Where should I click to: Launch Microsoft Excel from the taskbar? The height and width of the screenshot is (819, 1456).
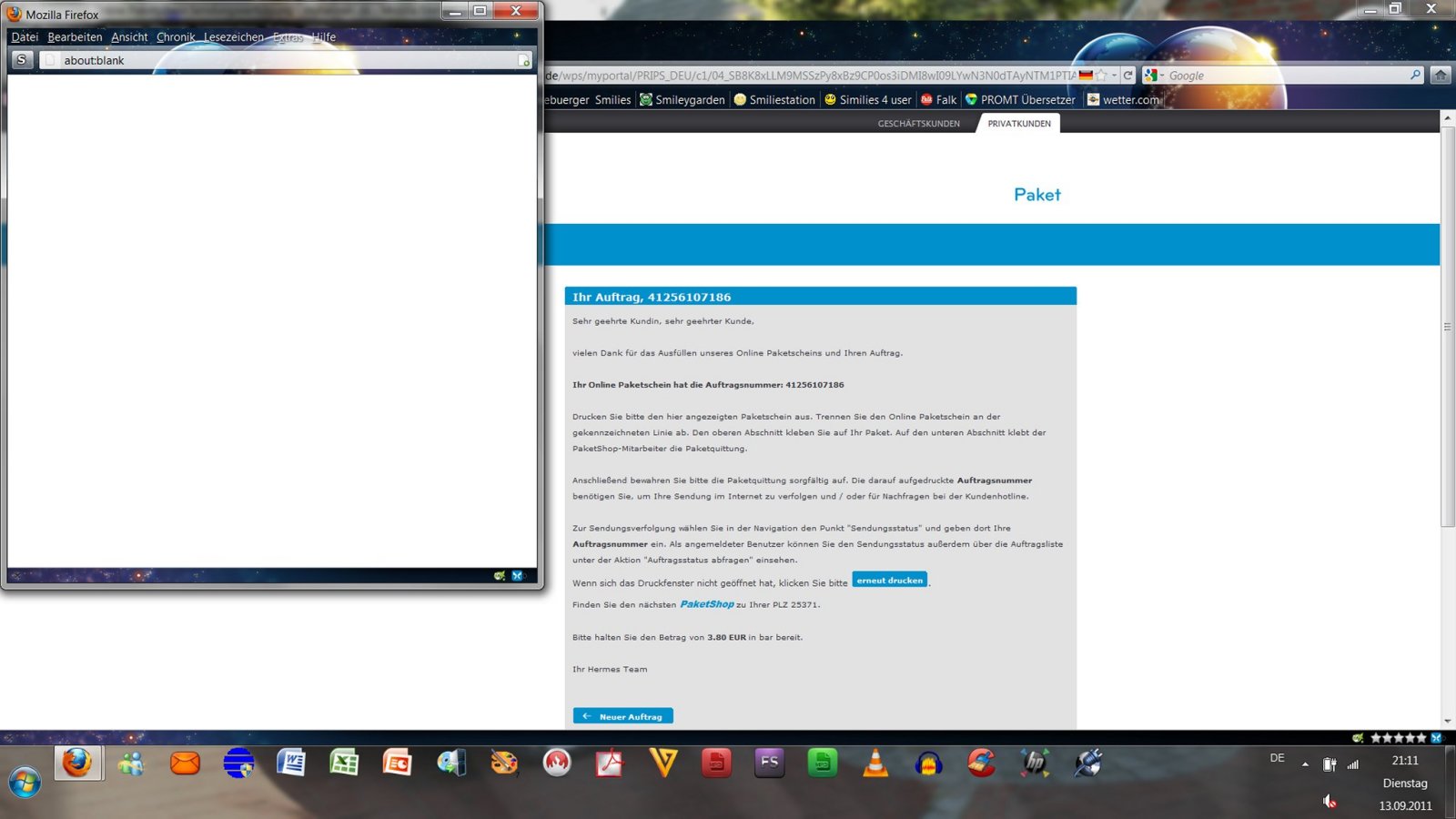click(x=344, y=763)
